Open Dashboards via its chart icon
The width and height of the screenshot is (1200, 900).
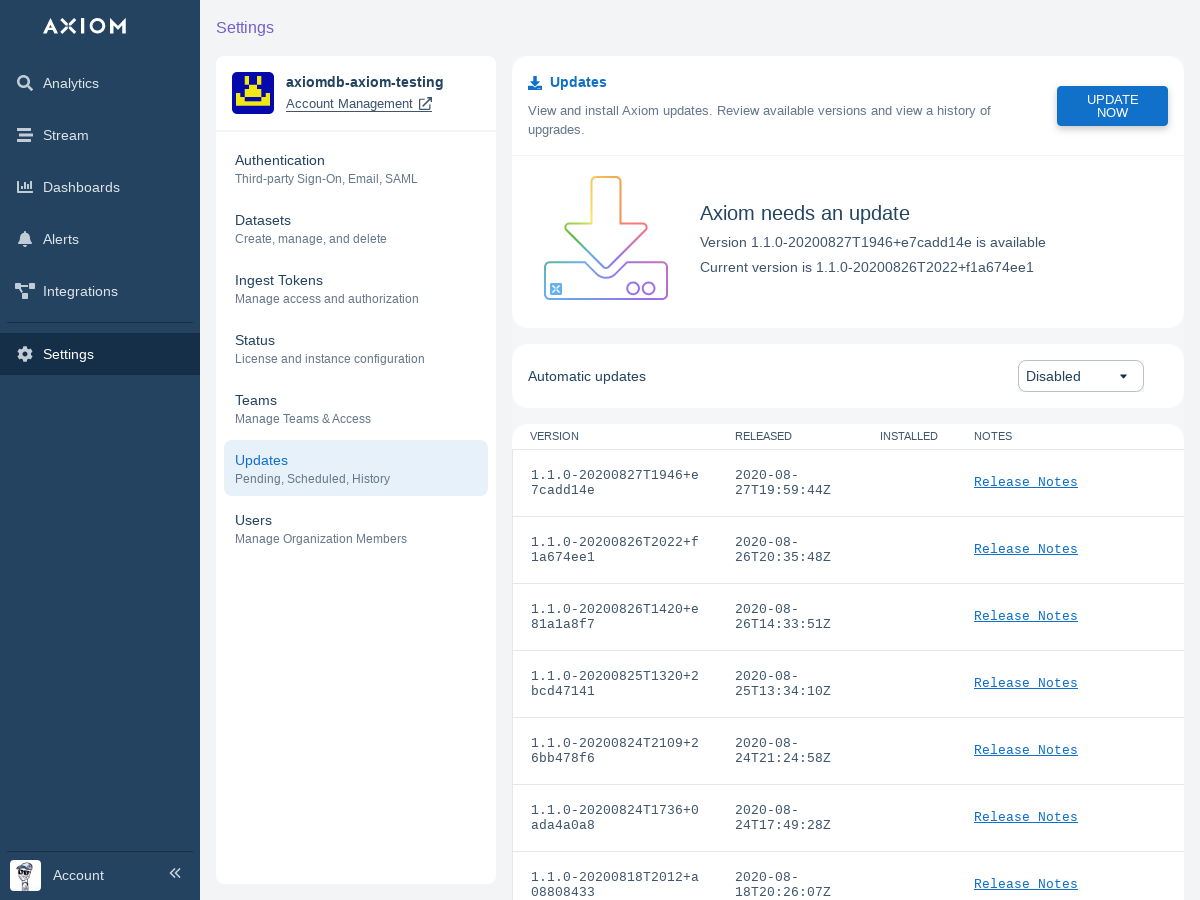(x=25, y=187)
